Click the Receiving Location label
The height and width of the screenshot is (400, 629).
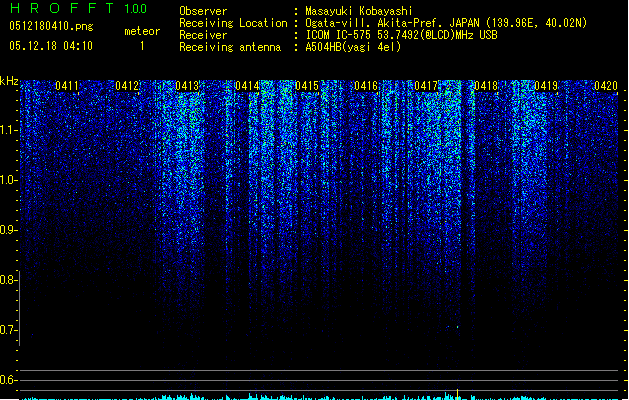[x=233, y=23]
